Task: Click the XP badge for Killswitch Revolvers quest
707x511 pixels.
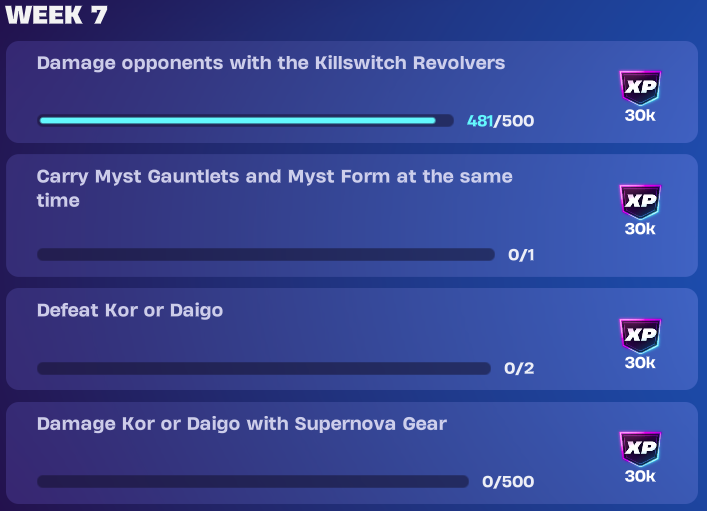Action: pos(640,87)
